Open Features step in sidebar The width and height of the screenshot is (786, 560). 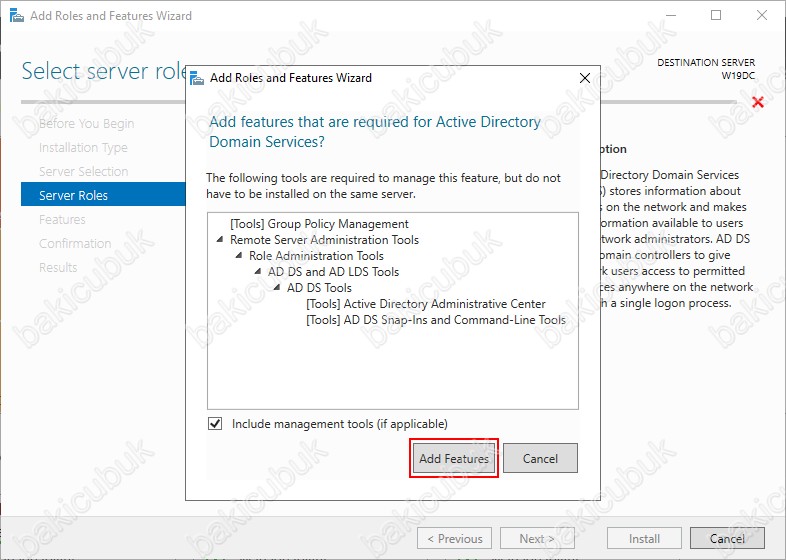click(62, 220)
